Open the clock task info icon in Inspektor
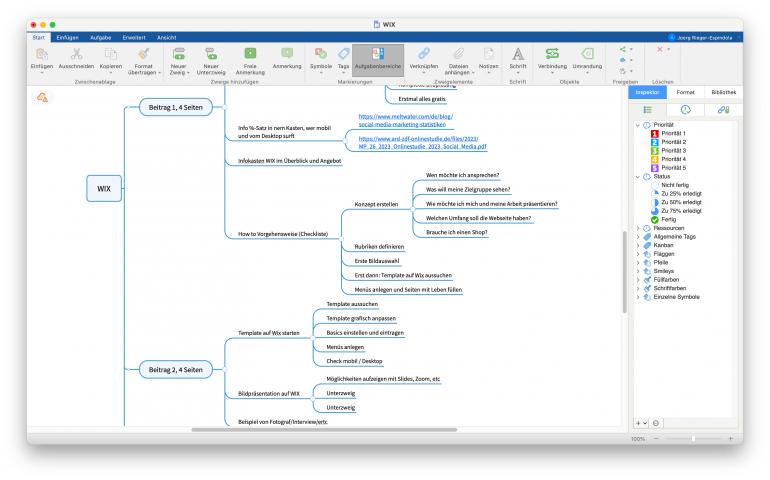The image size is (770, 480). tap(686, 110)
